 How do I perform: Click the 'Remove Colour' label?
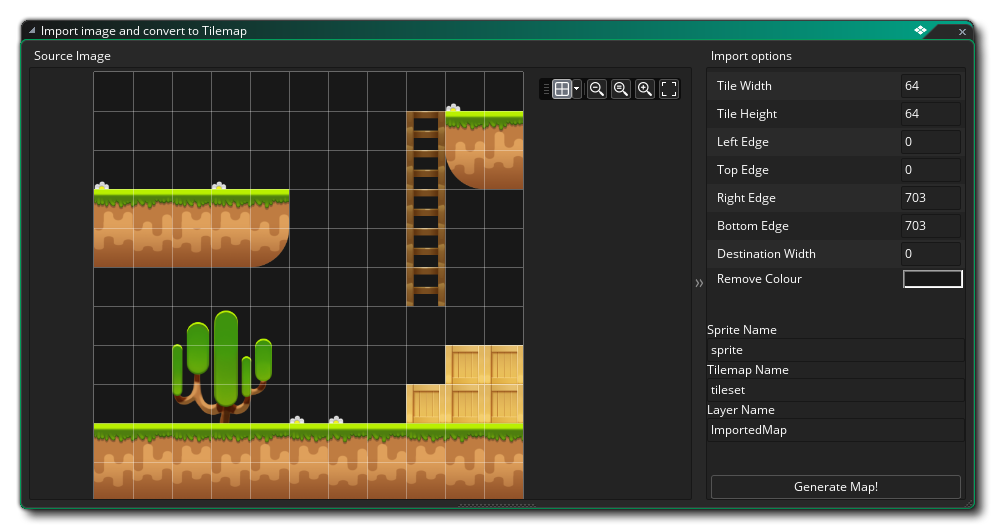pos(759,279)
